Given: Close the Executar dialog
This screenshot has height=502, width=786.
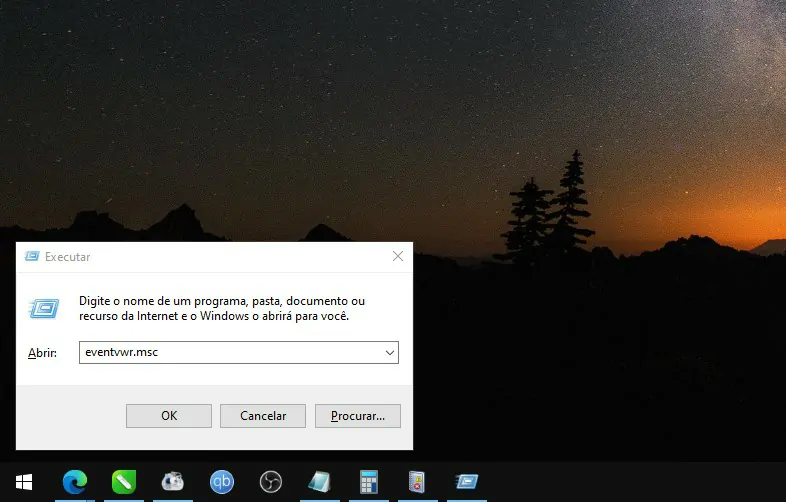Looking at the screenshot, I should point(398,256).
